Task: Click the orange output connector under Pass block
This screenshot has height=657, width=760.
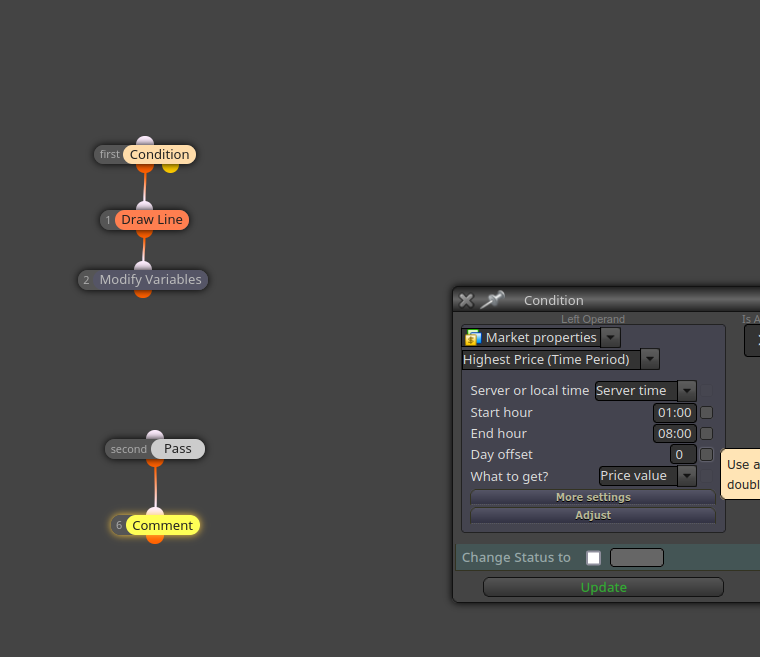Action: point(155,463)
